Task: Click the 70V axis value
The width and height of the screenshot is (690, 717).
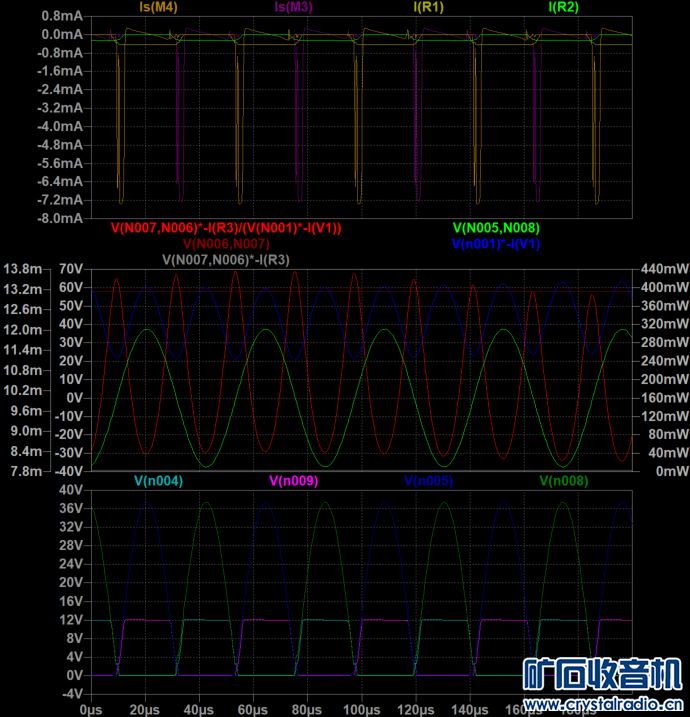Action: (x=71, y=269)
